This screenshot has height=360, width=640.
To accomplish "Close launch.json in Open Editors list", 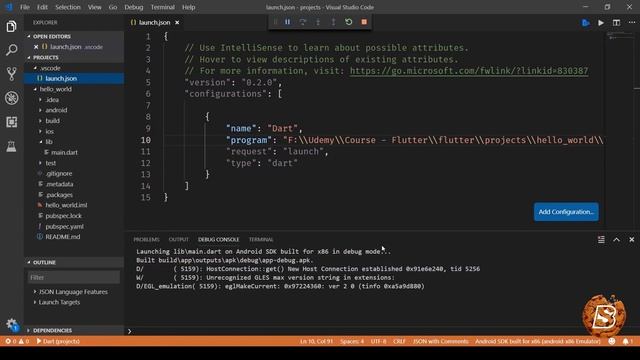I will point(36,47).
